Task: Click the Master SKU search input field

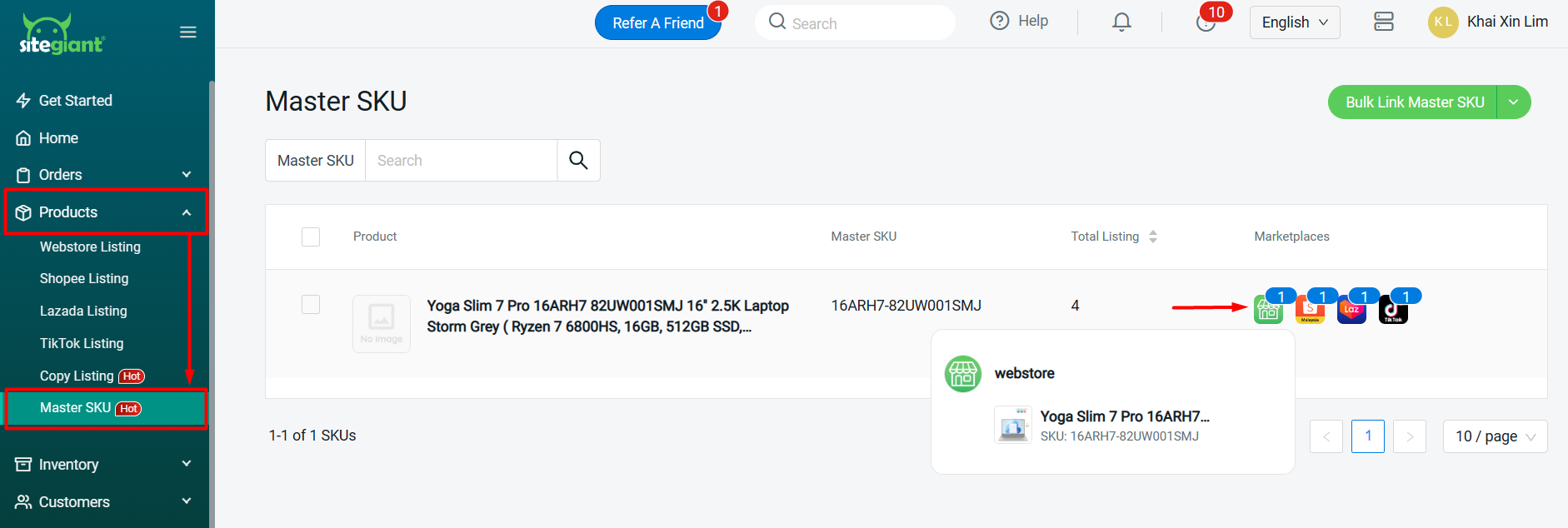Action: (x=461, y=160)
